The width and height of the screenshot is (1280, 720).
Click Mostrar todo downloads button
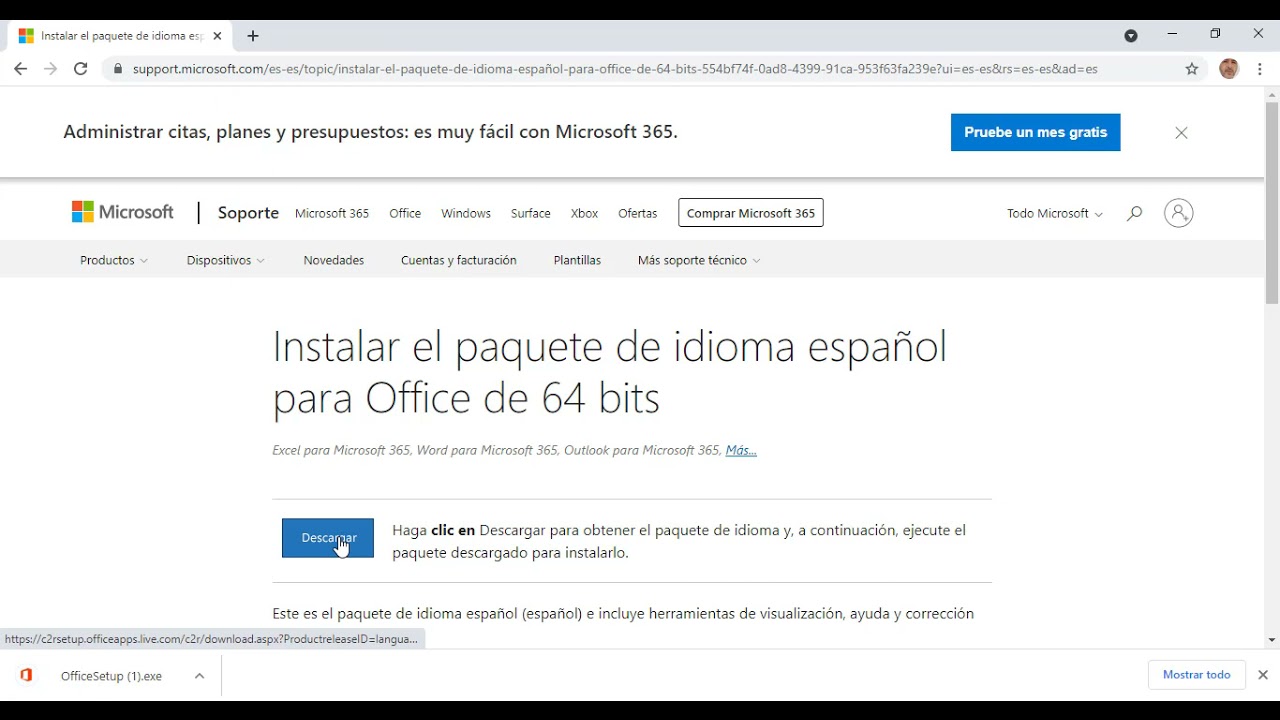1196,675
